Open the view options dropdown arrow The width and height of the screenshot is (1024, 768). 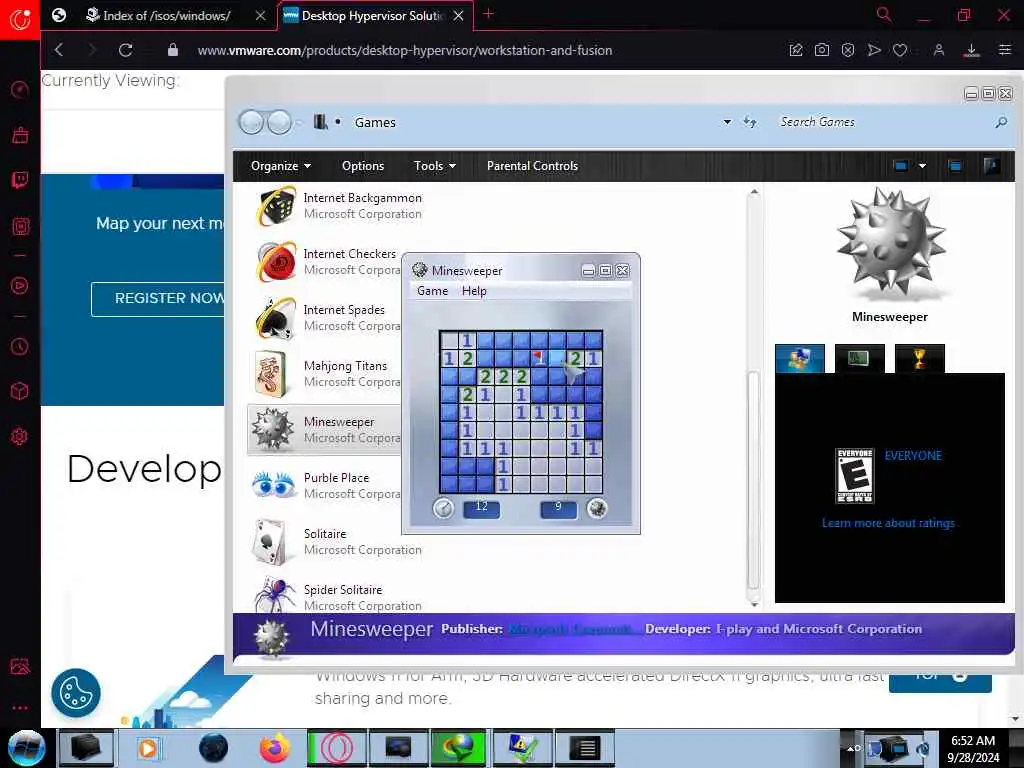point(922,166)
